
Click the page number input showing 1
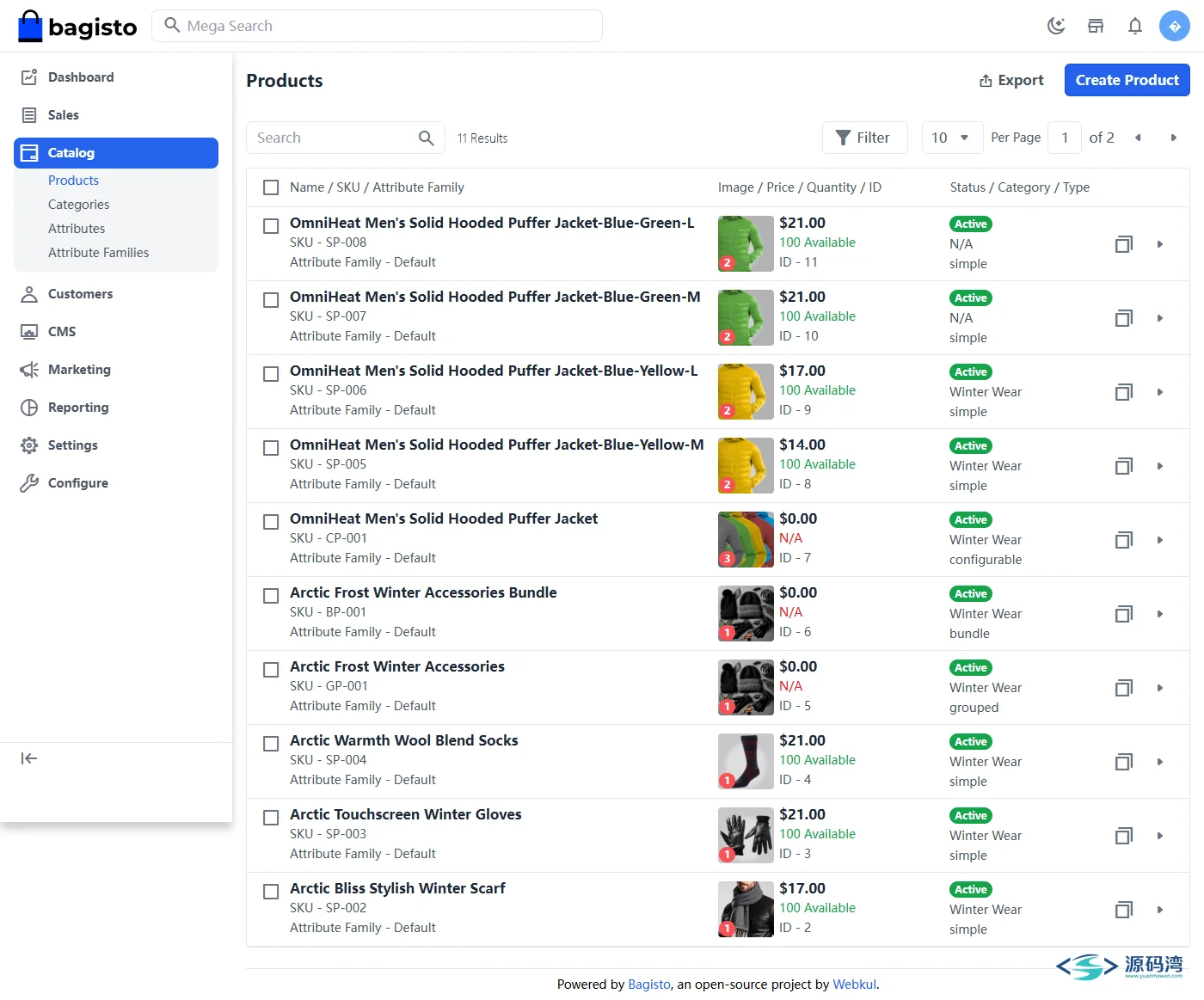coord(1065,138)
